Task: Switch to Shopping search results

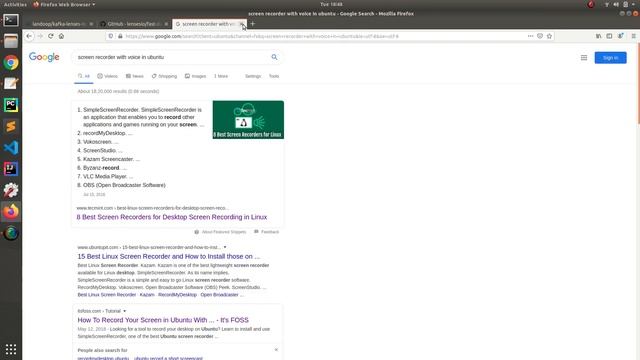Action: [x=164, y=76]
